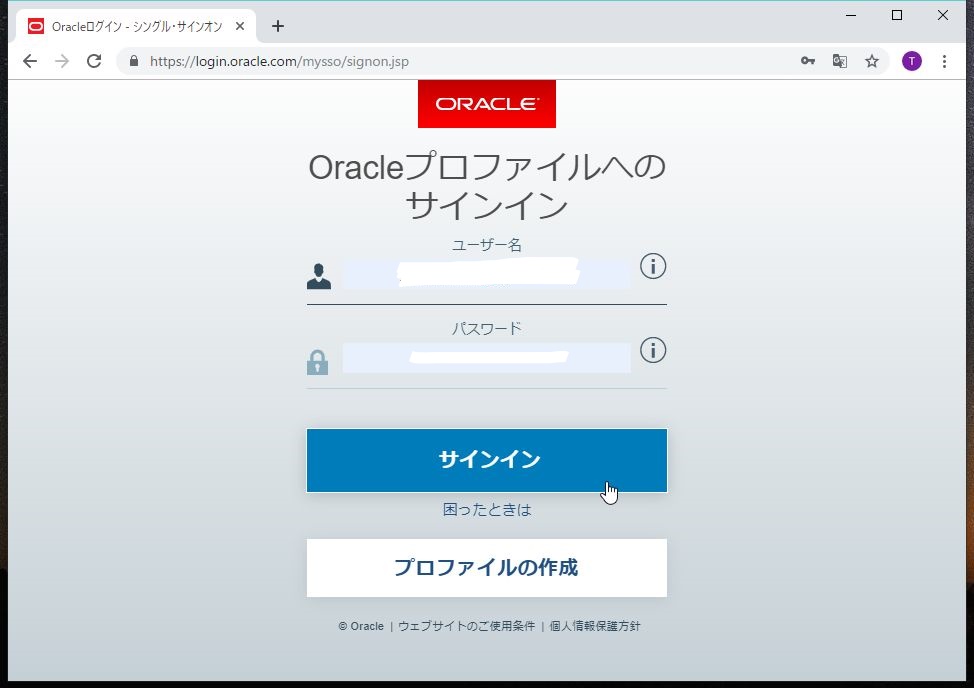This screenshot has height=688, width=974.
Task: Open the Chrome profile avatar icon
Action: pos(911,61)
